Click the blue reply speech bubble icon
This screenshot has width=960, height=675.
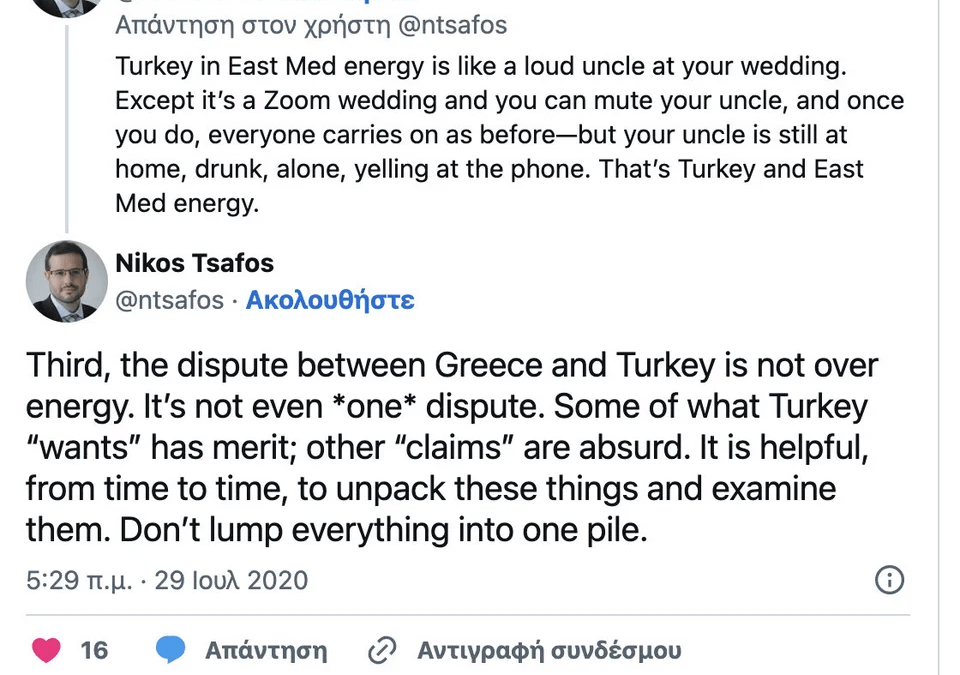point(171,651)
